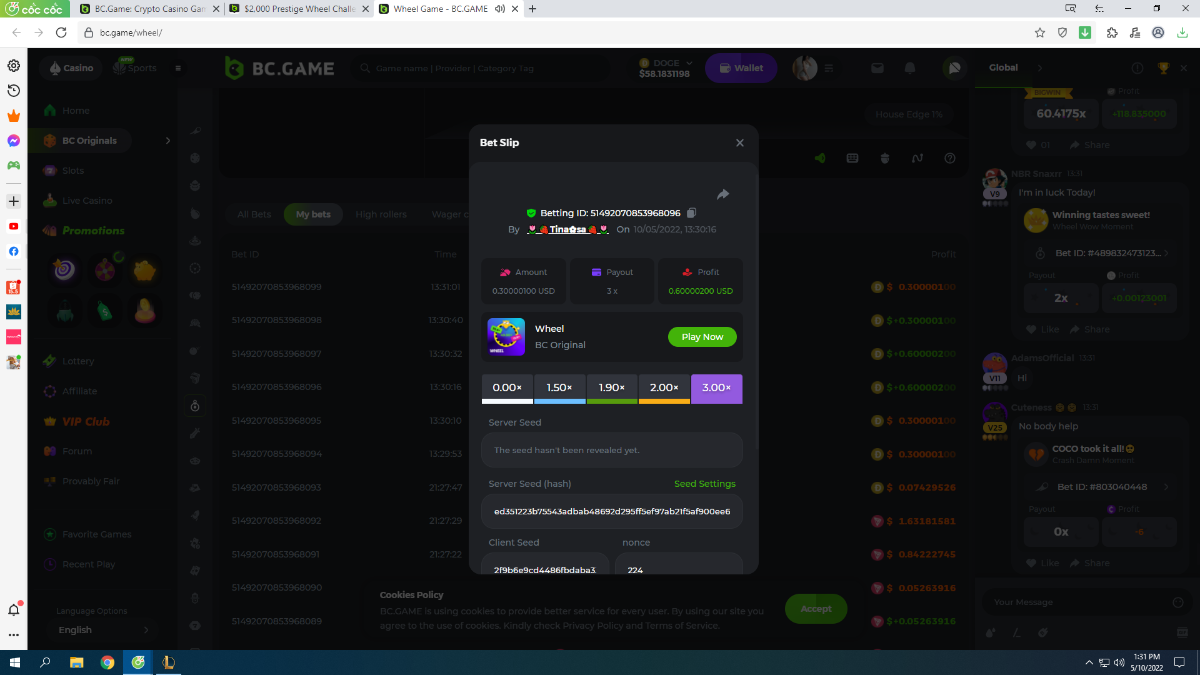Switch to the All Bets tab
1200x675 pixels.
click(x=254, y=214)
